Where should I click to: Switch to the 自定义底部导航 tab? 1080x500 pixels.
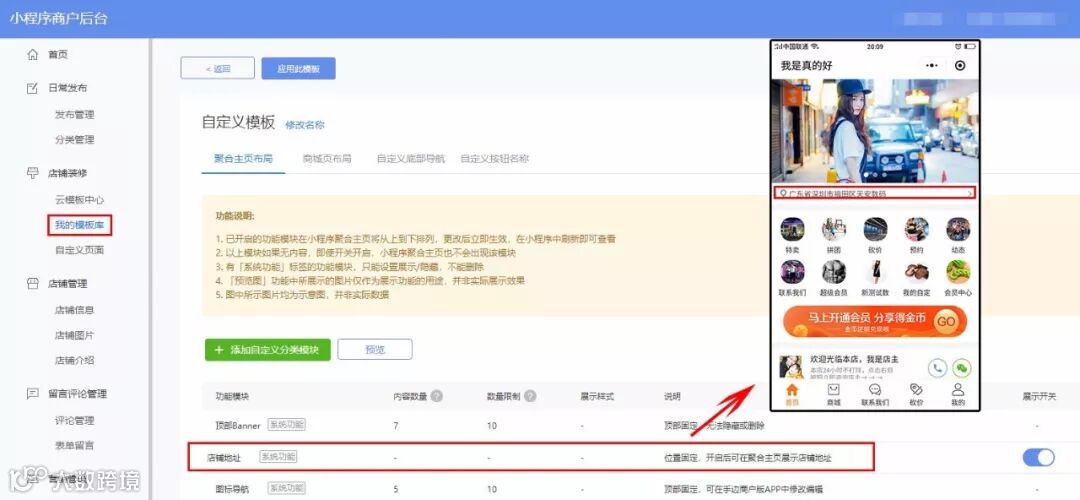[411, 158]
